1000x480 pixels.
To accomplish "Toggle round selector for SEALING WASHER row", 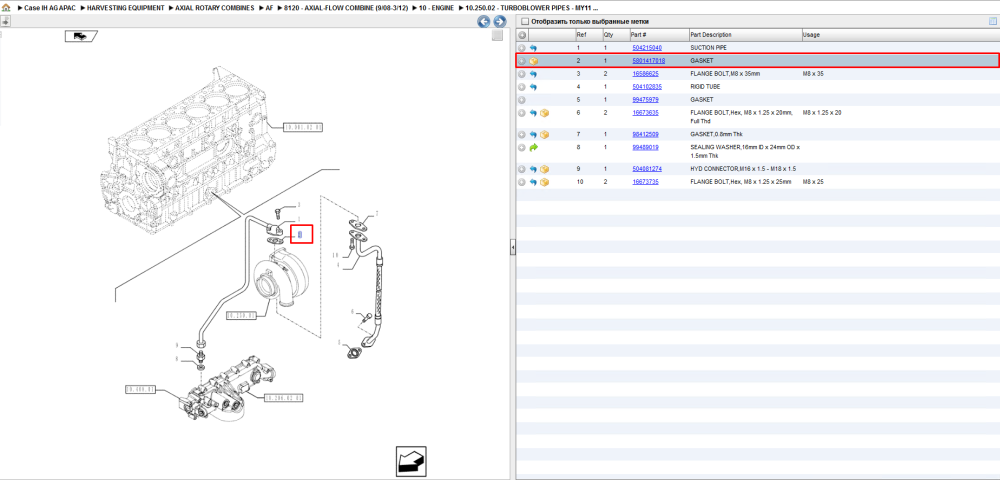I will tap(522, 147).
